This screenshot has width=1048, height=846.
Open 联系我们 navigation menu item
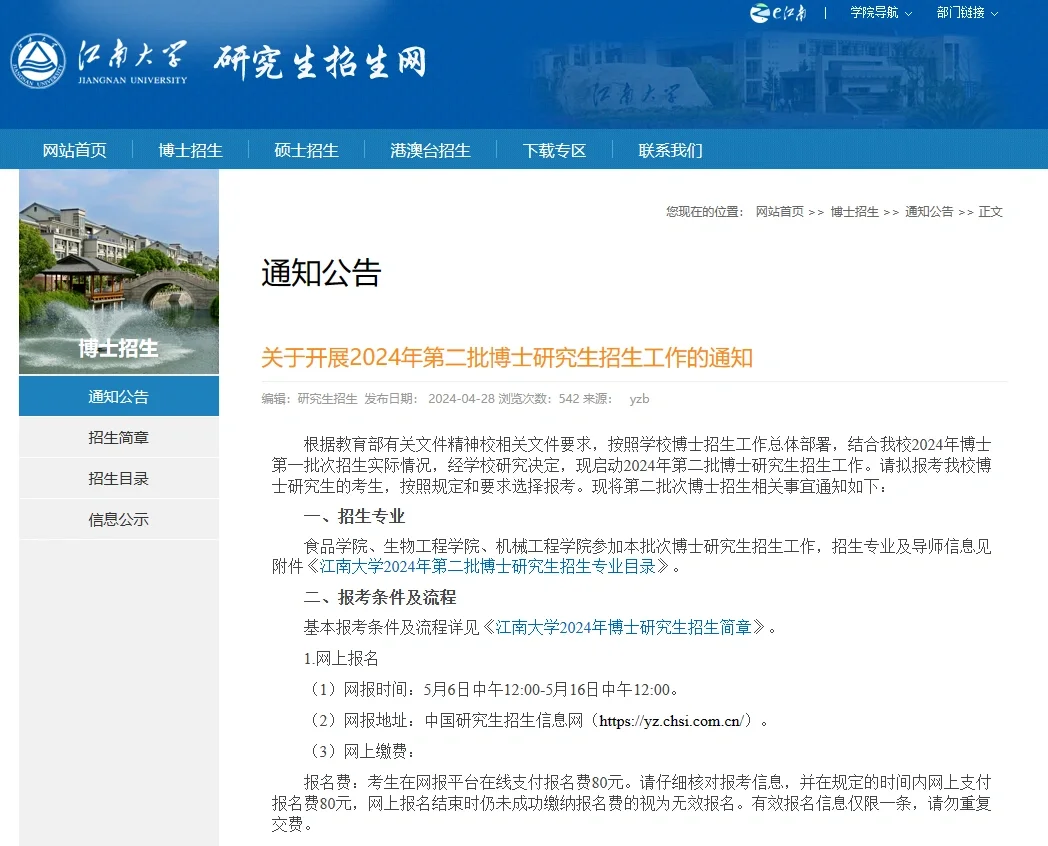(x=670, y=150)
